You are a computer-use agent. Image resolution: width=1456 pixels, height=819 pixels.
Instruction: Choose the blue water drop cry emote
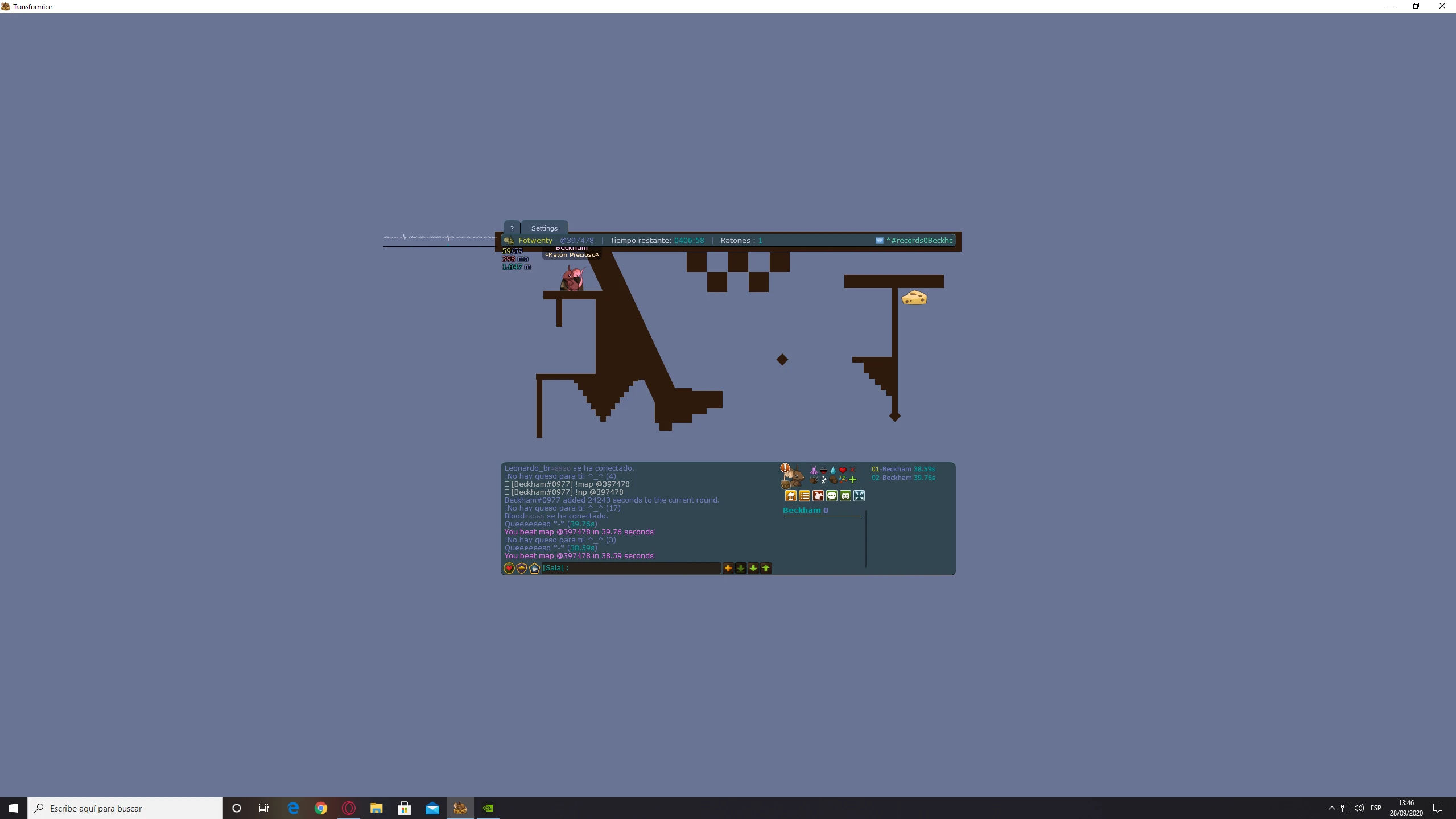click(x=833, y=470)
